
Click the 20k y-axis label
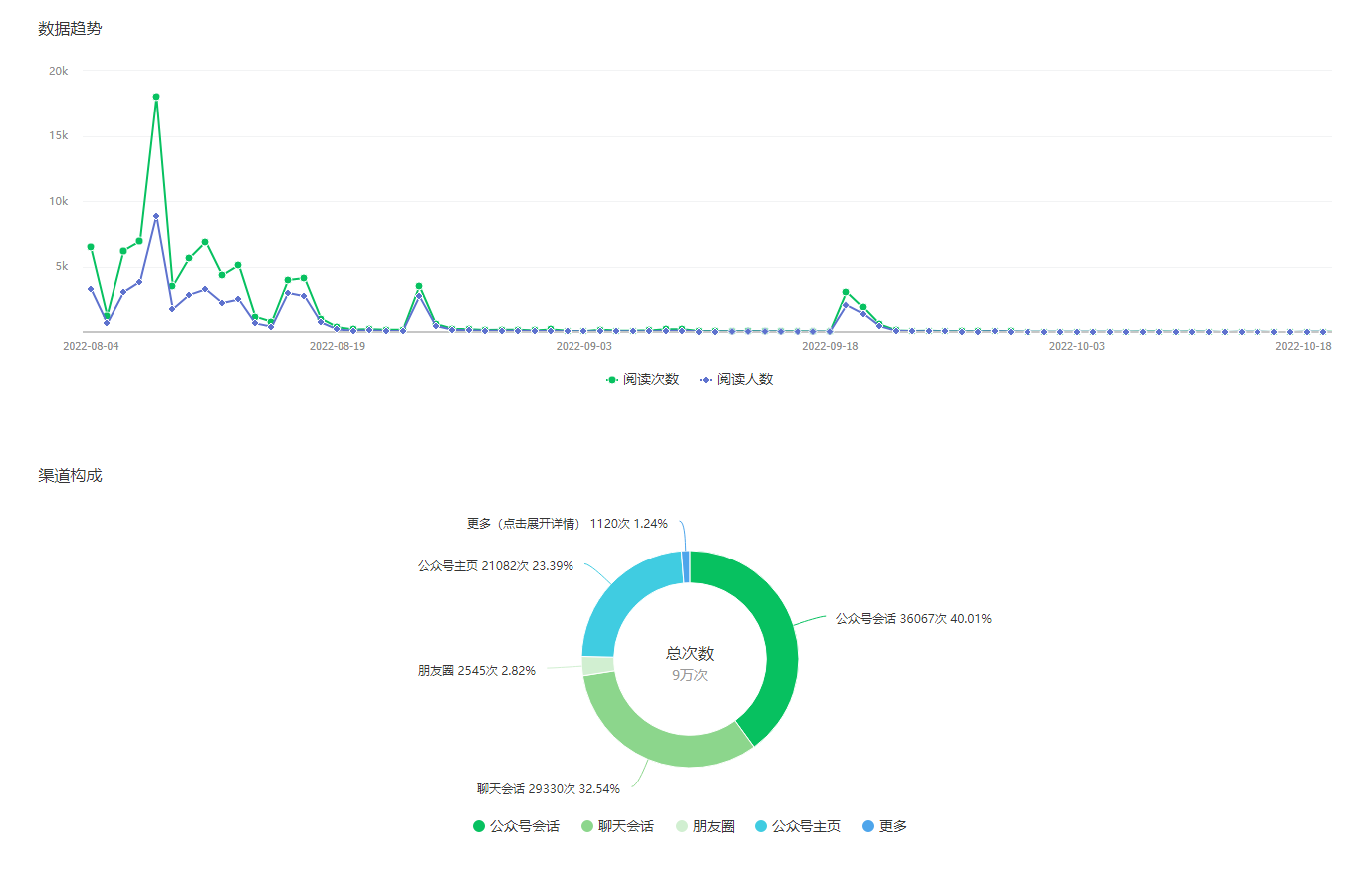[59, 71]
